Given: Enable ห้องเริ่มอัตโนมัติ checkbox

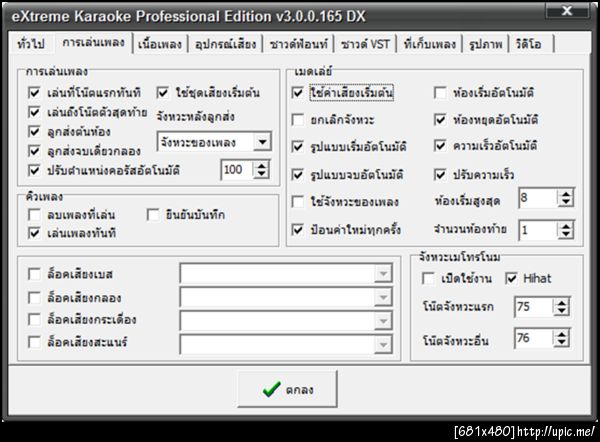Looking at the screenshot, I should click(440, 92).
